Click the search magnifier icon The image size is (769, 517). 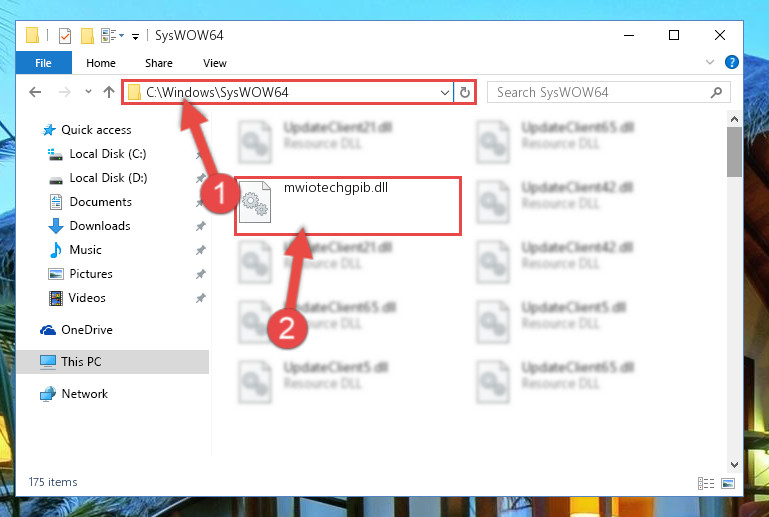coord(716,92)
